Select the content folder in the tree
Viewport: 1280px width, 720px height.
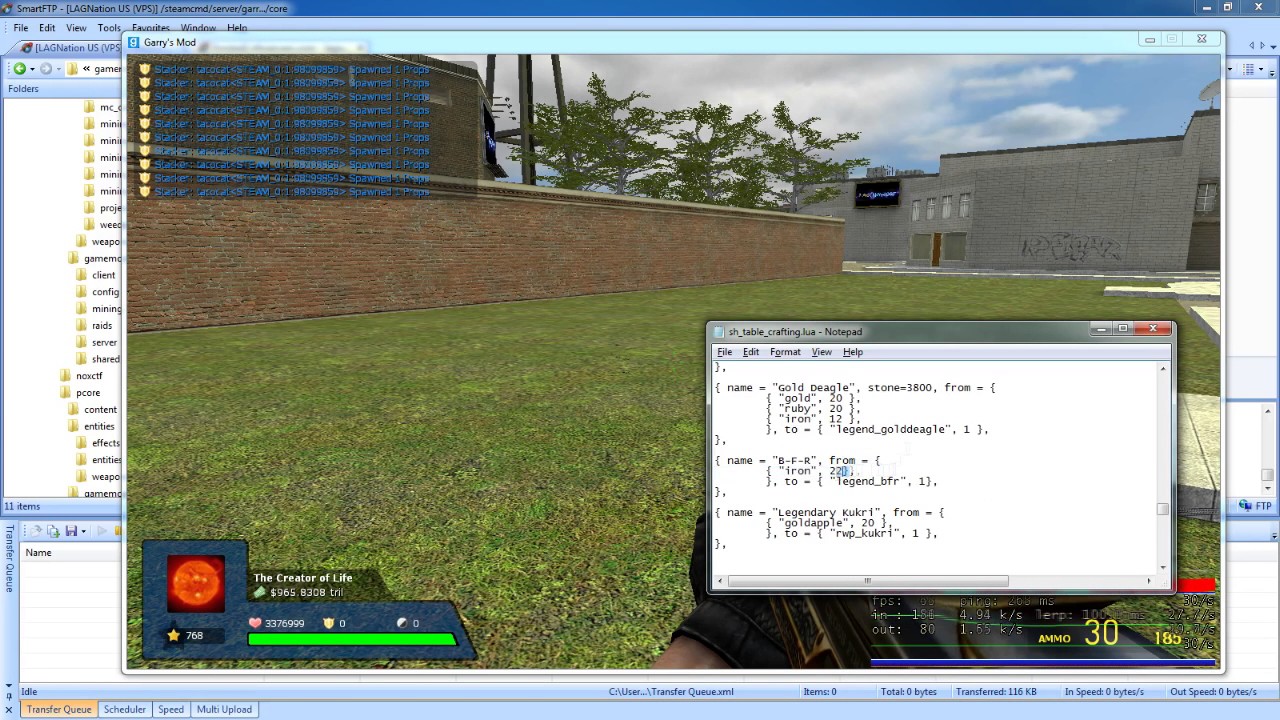[x=100, y=410]
